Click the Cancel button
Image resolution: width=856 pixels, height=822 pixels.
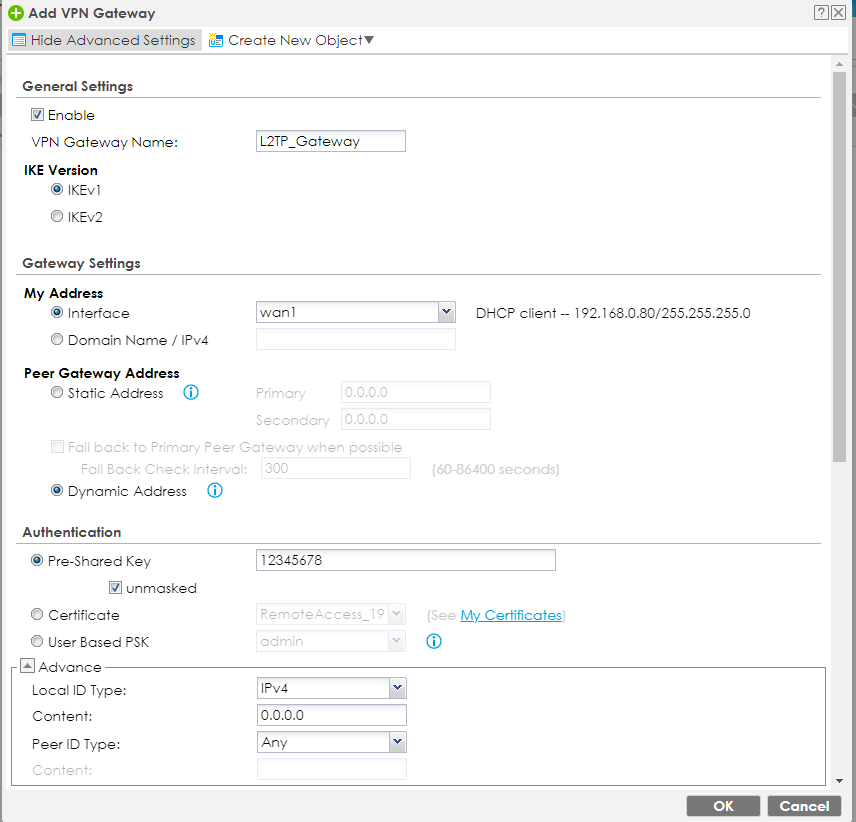[804, 806]
